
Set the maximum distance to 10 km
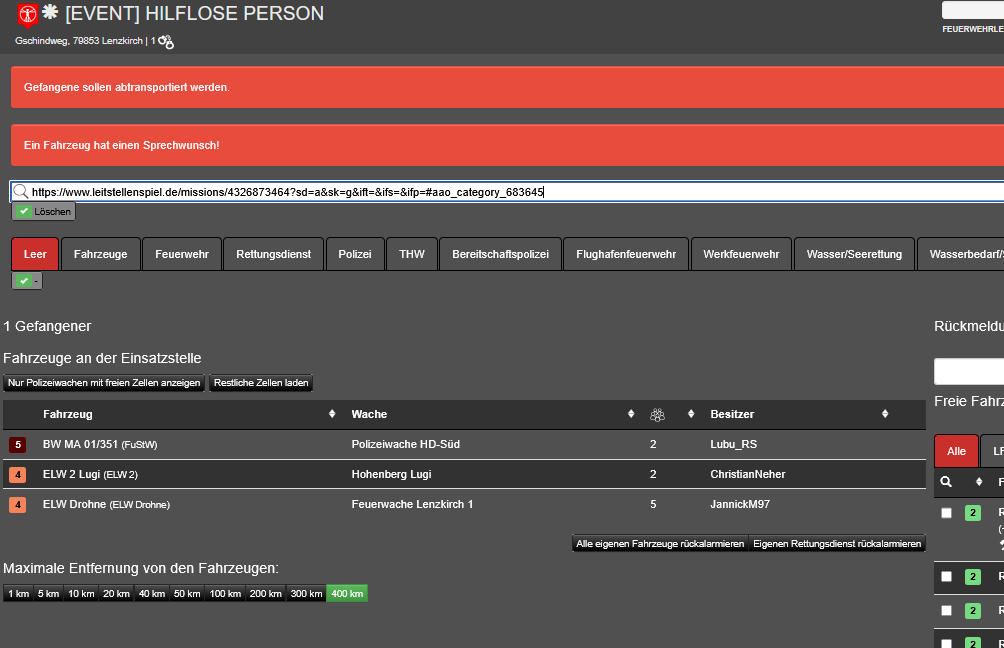(81, 594)
